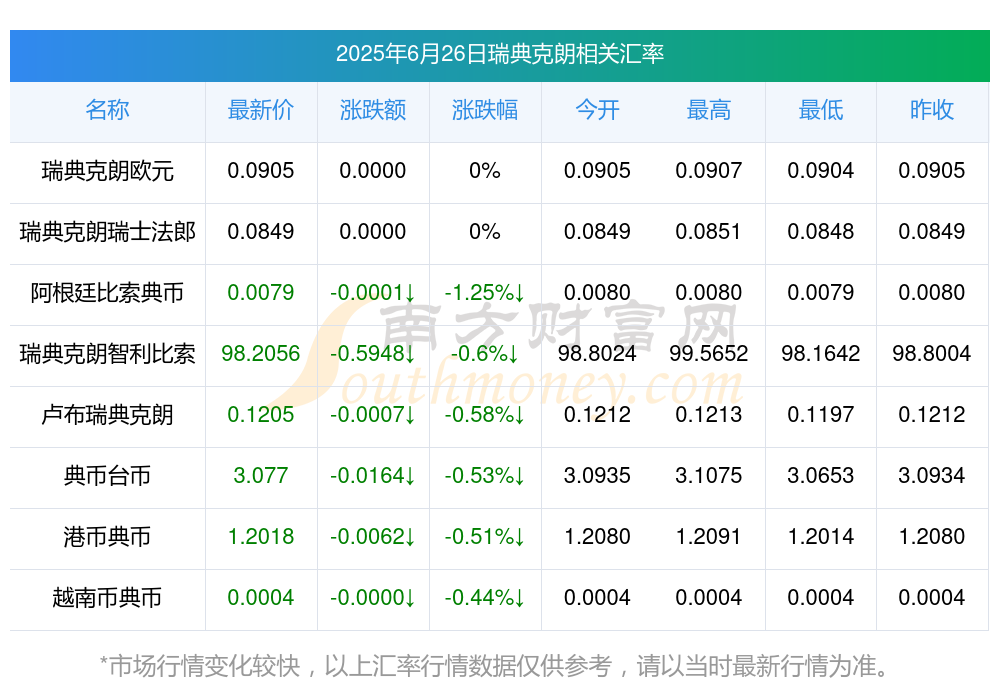Select the 典币台币 row name

(107, 476)
